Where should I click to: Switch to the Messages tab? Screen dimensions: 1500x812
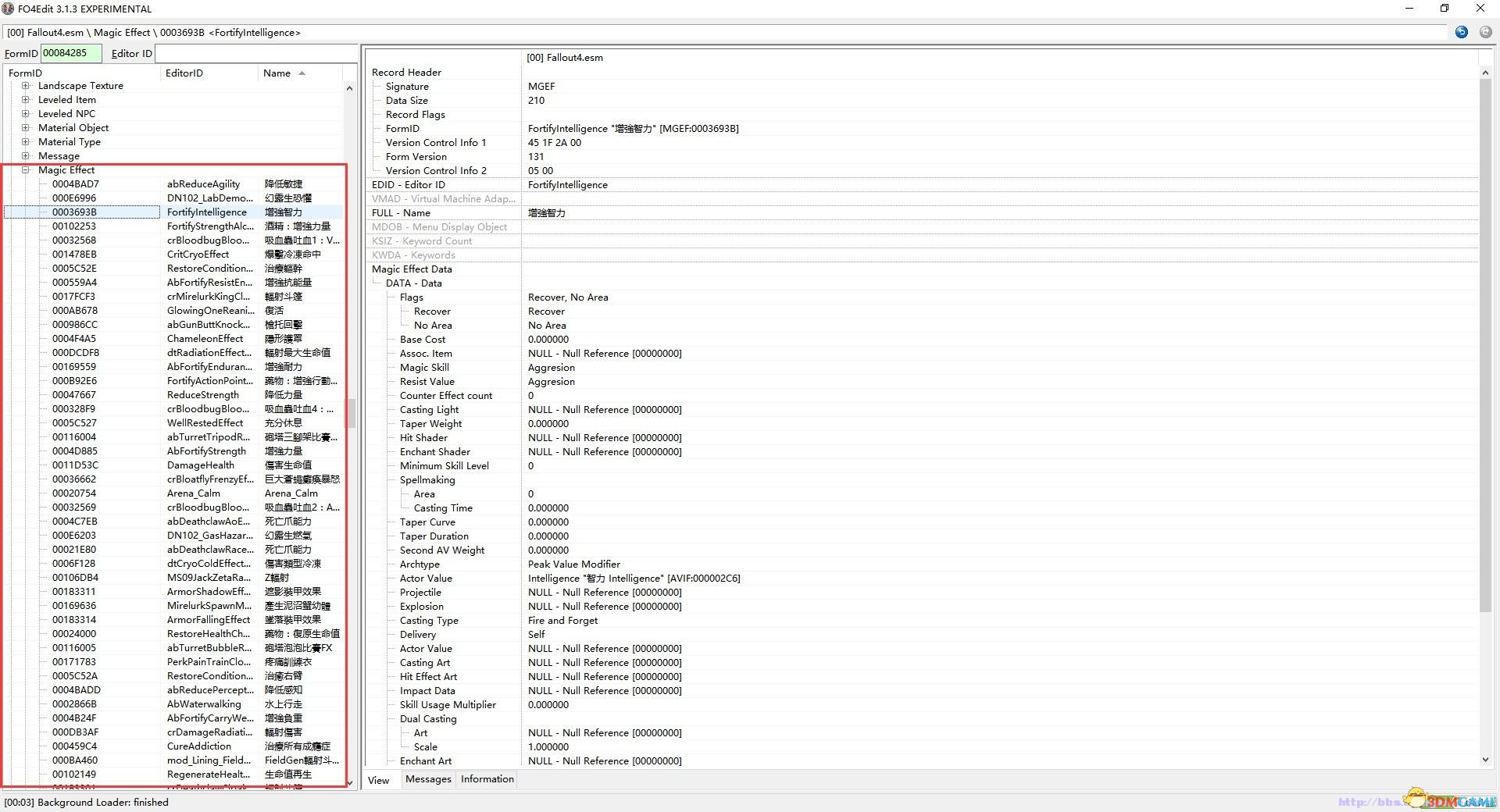pyautogui.click(x=428, y=779)
